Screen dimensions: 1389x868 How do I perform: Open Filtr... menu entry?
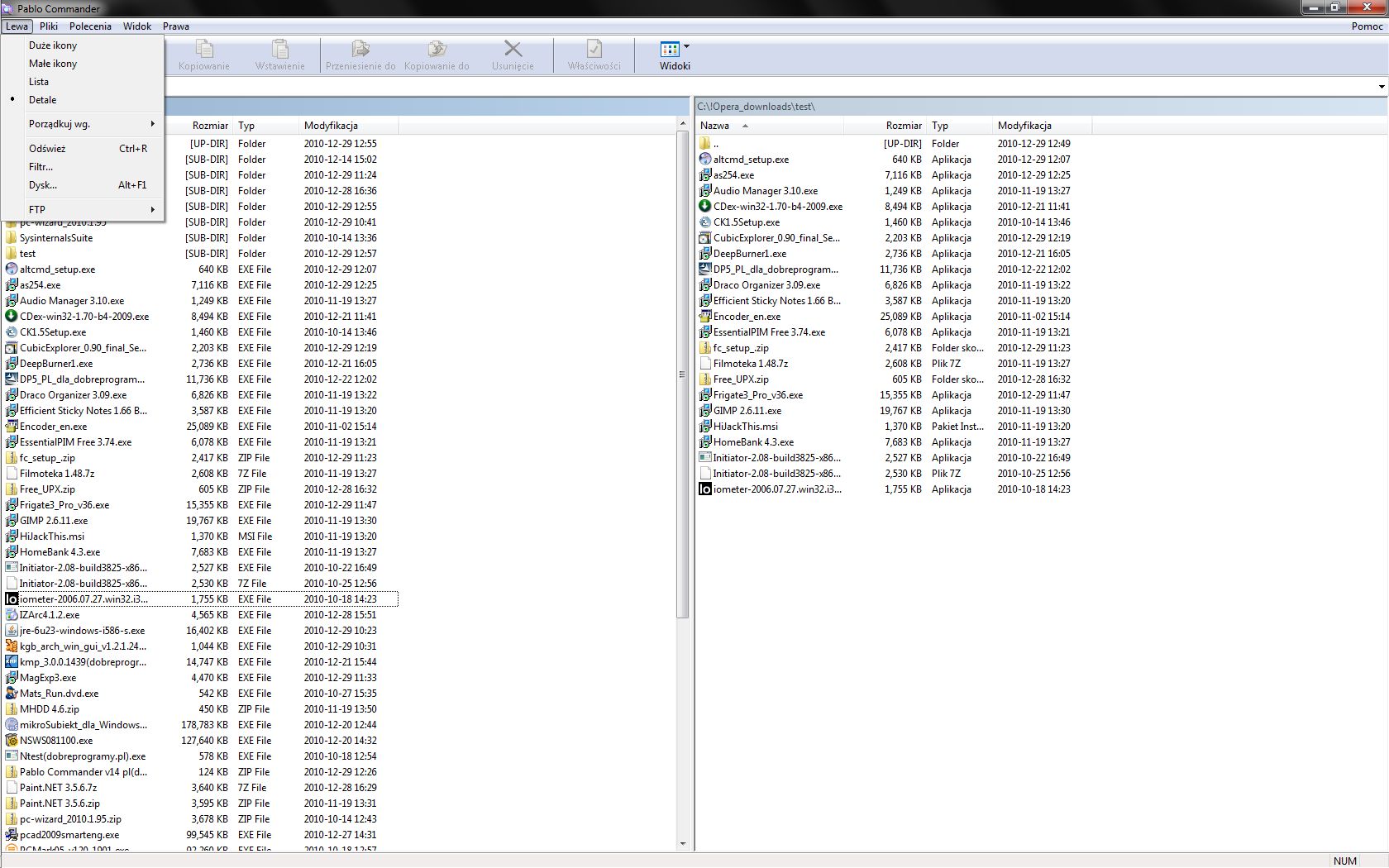click(x=41, y=167)
